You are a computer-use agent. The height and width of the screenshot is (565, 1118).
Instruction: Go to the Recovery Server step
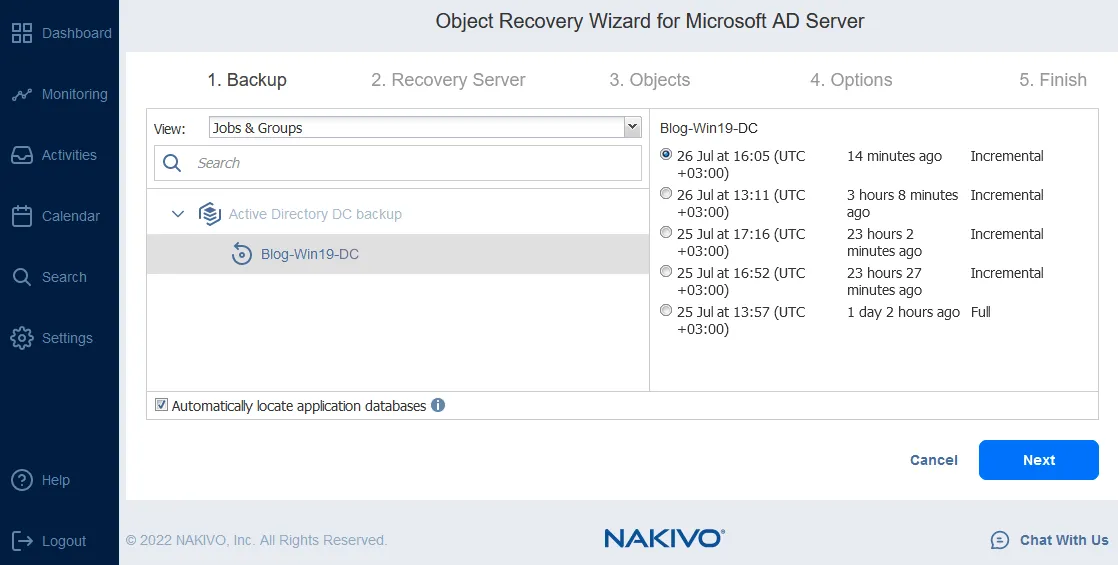[x=448, y=80]
